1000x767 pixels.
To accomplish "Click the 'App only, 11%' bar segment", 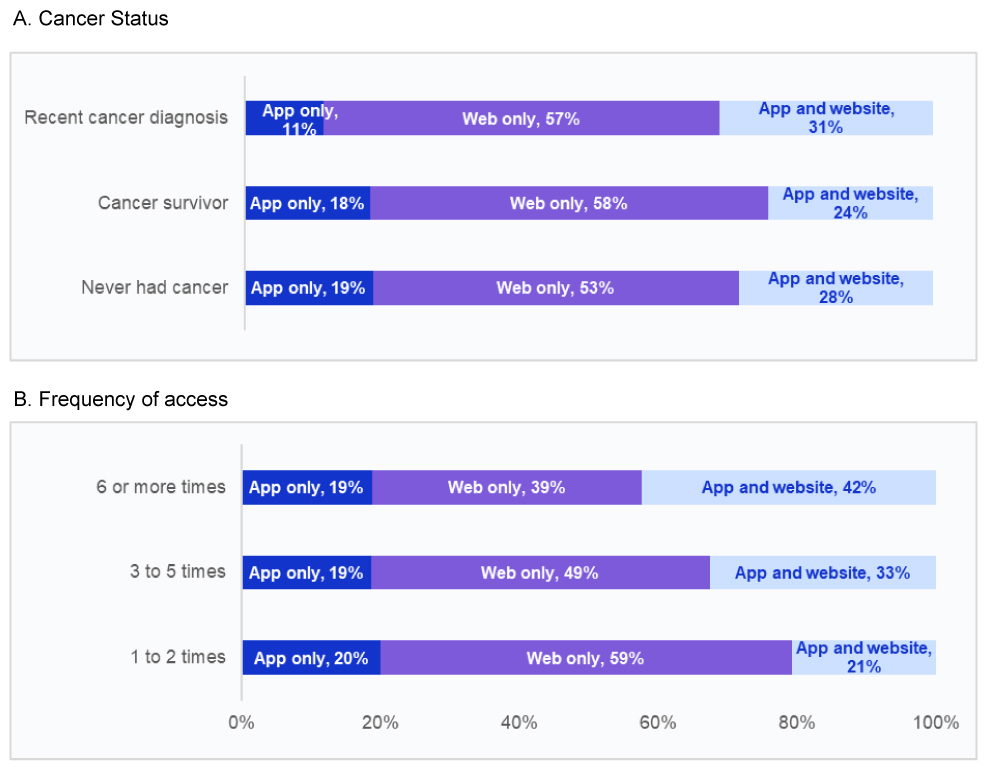I will [284, 118].
